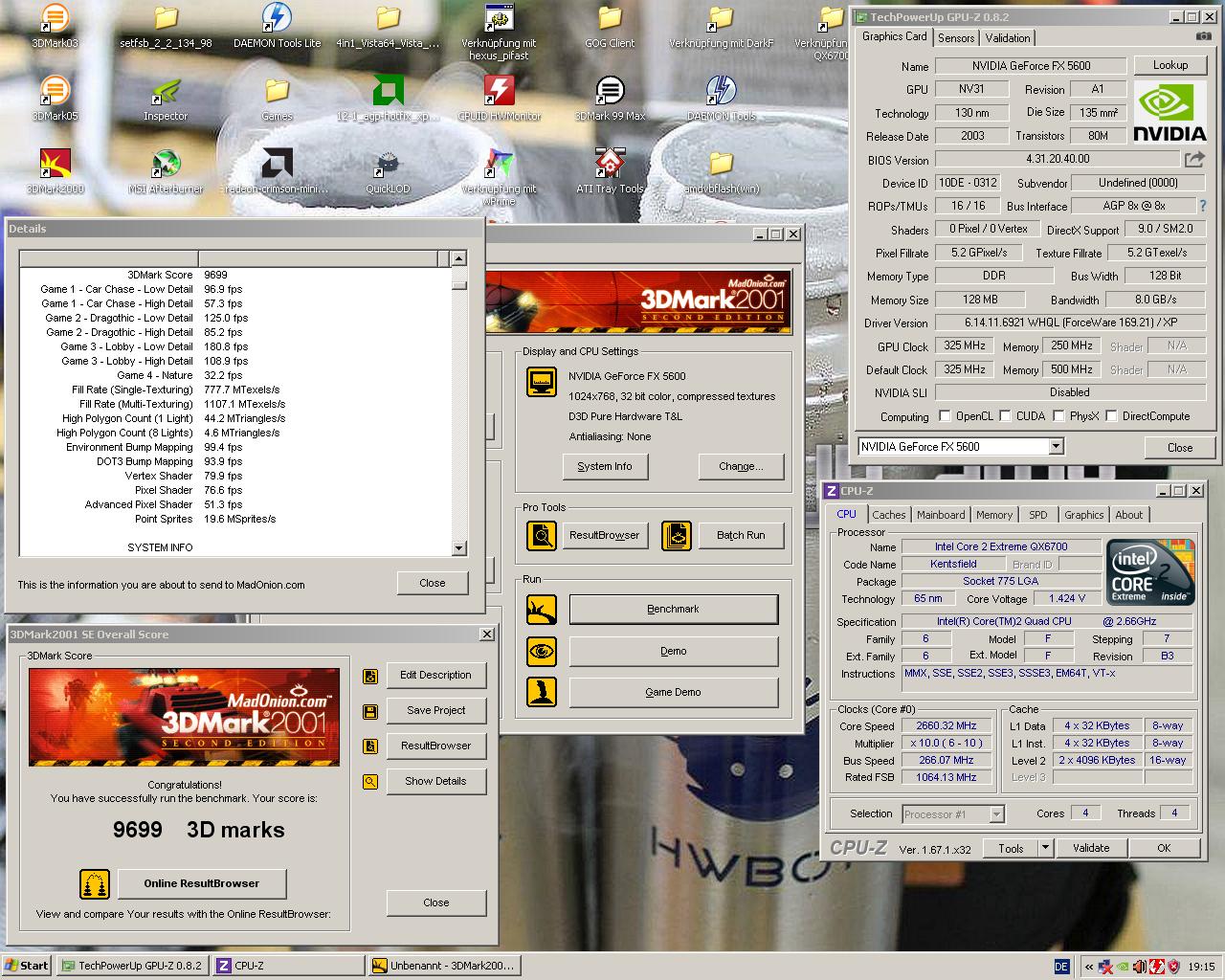Viewport: 1225px width, 980px height.
Task: Click the Show Details button
Action: (436, 781)
